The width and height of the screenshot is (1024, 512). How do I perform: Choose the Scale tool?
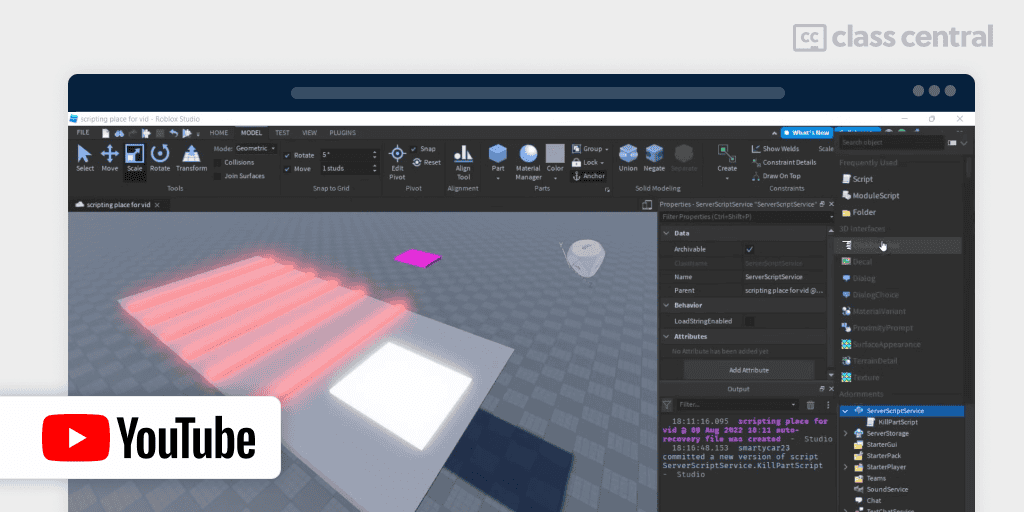point(135,159)
